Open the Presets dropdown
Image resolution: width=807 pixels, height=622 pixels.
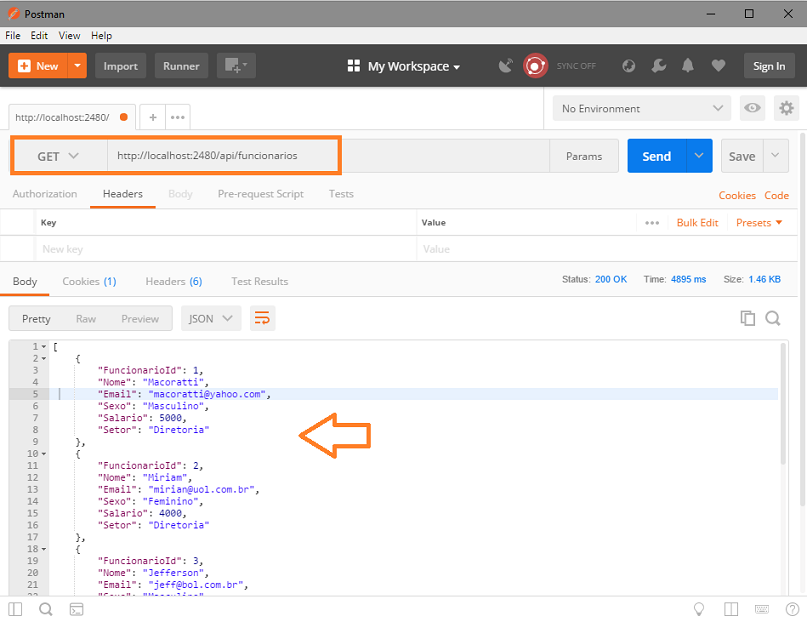[x=759, y=223]
